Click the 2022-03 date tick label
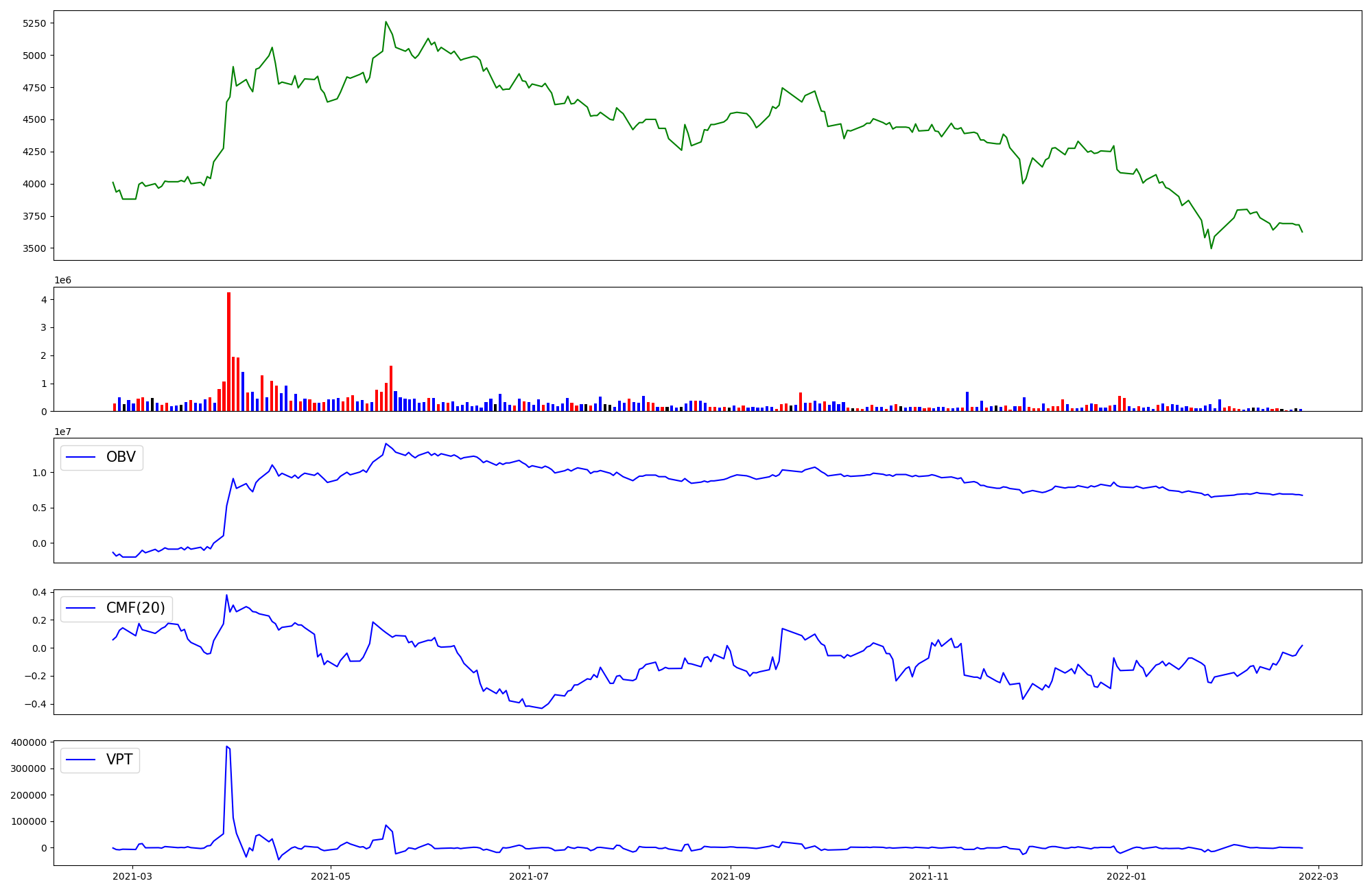The width and height of the screenshot is (1372, 892). pyautogui.click(x=1318, y=876)
